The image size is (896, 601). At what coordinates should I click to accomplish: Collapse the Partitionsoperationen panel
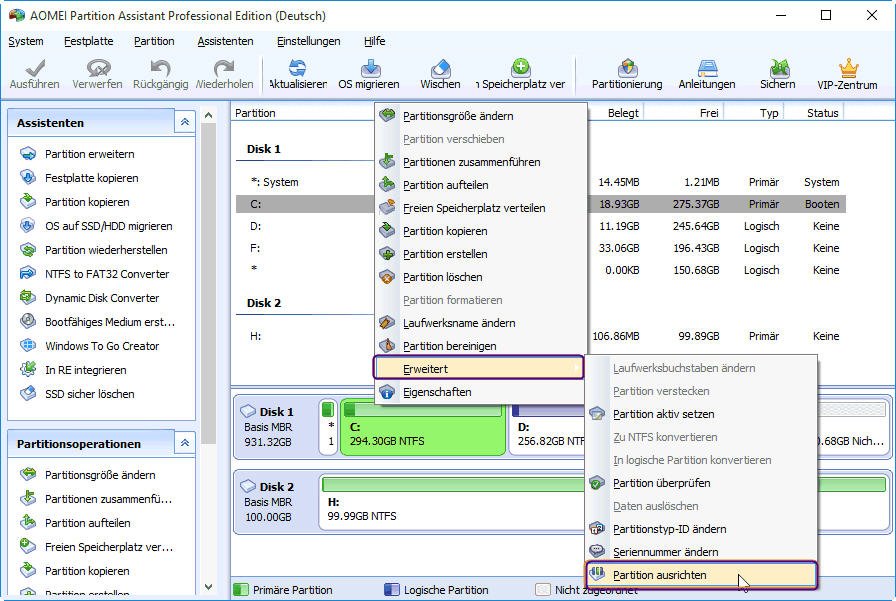pyautogui.click(x=185, y=443)
